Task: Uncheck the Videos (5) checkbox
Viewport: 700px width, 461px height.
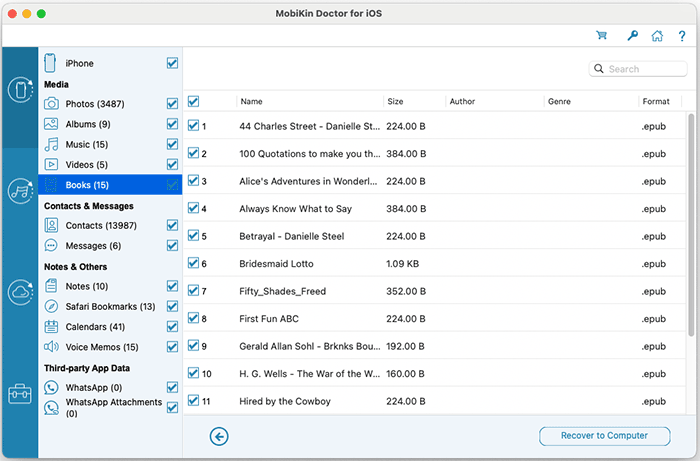Action: (172, 164)
